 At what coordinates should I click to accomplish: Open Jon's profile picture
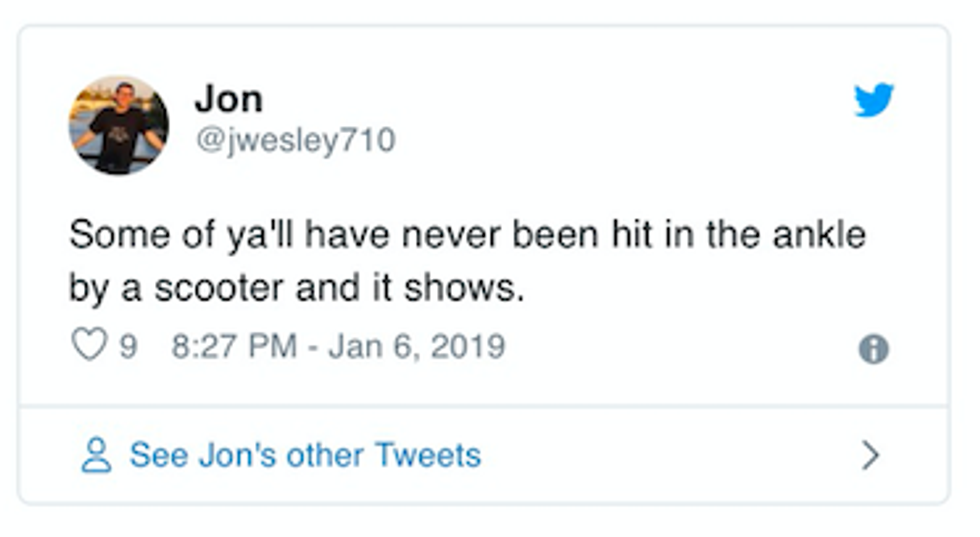pos(119,125)
